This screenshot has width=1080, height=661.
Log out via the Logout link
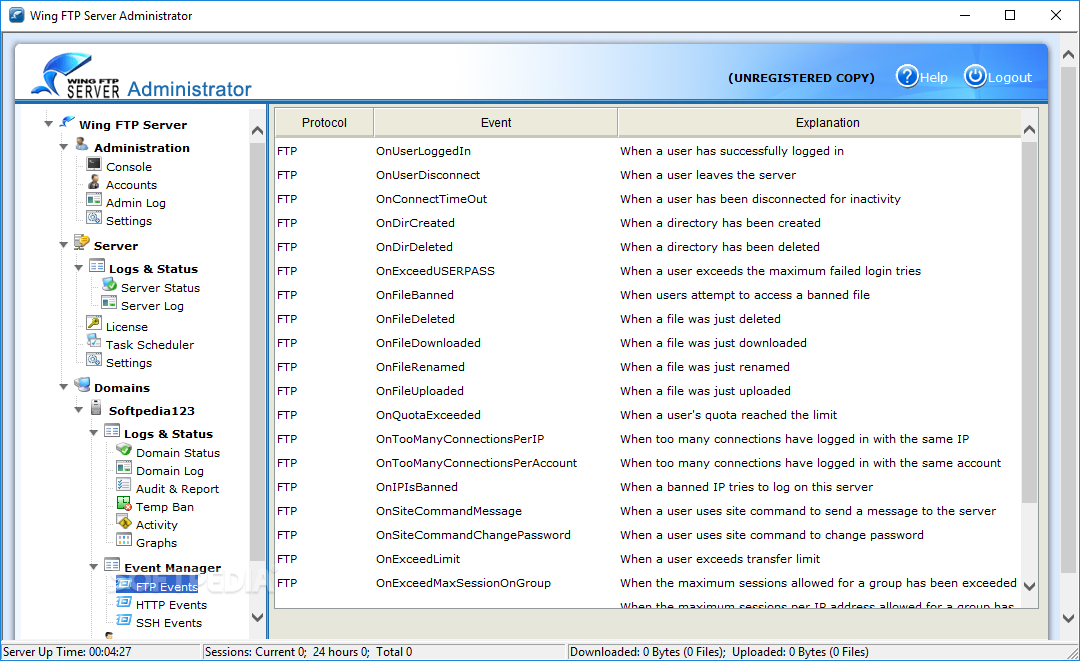point(1010,78)
